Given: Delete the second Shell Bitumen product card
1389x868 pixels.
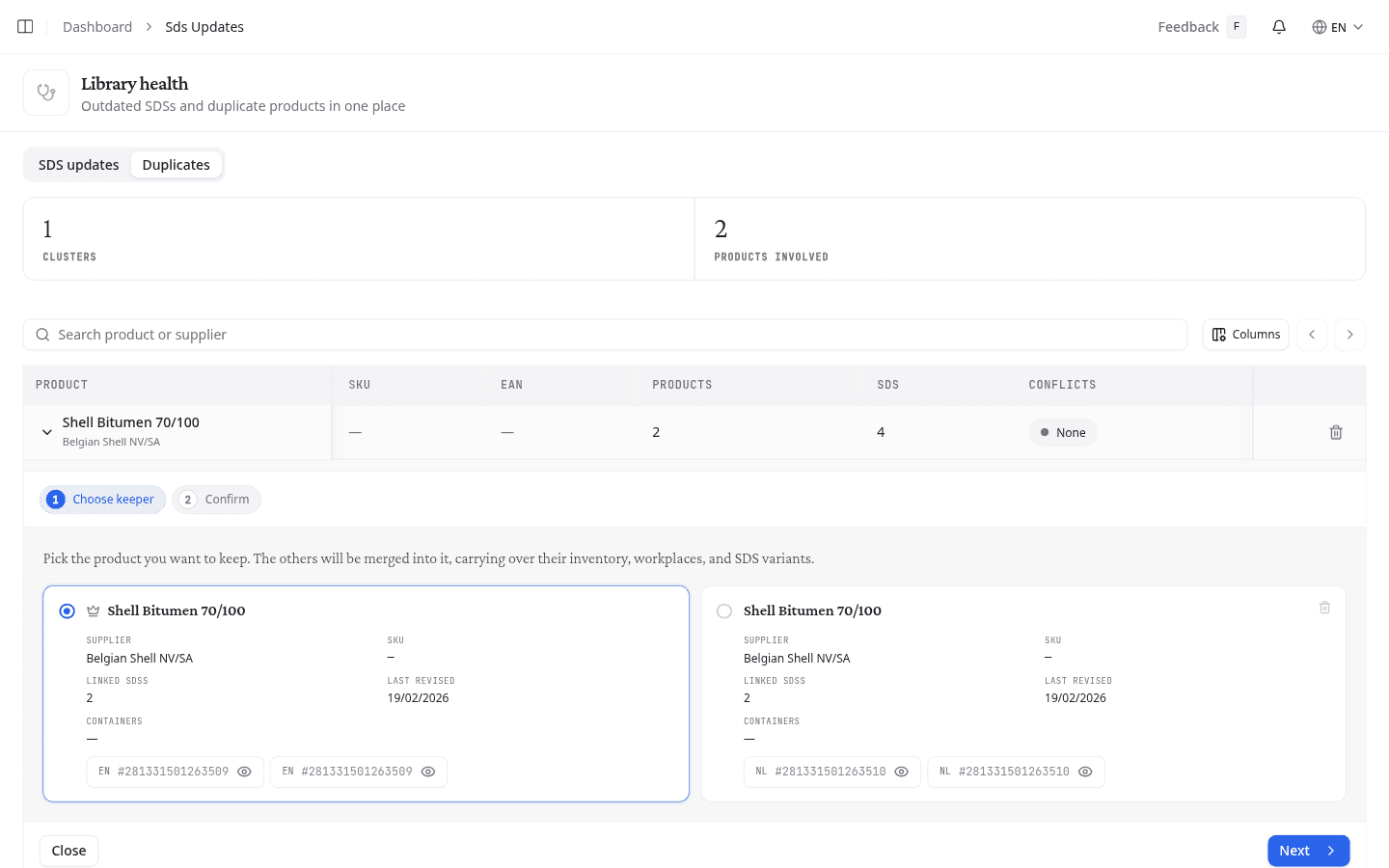Looking at the screenshot, I should tap(1324, 608).
